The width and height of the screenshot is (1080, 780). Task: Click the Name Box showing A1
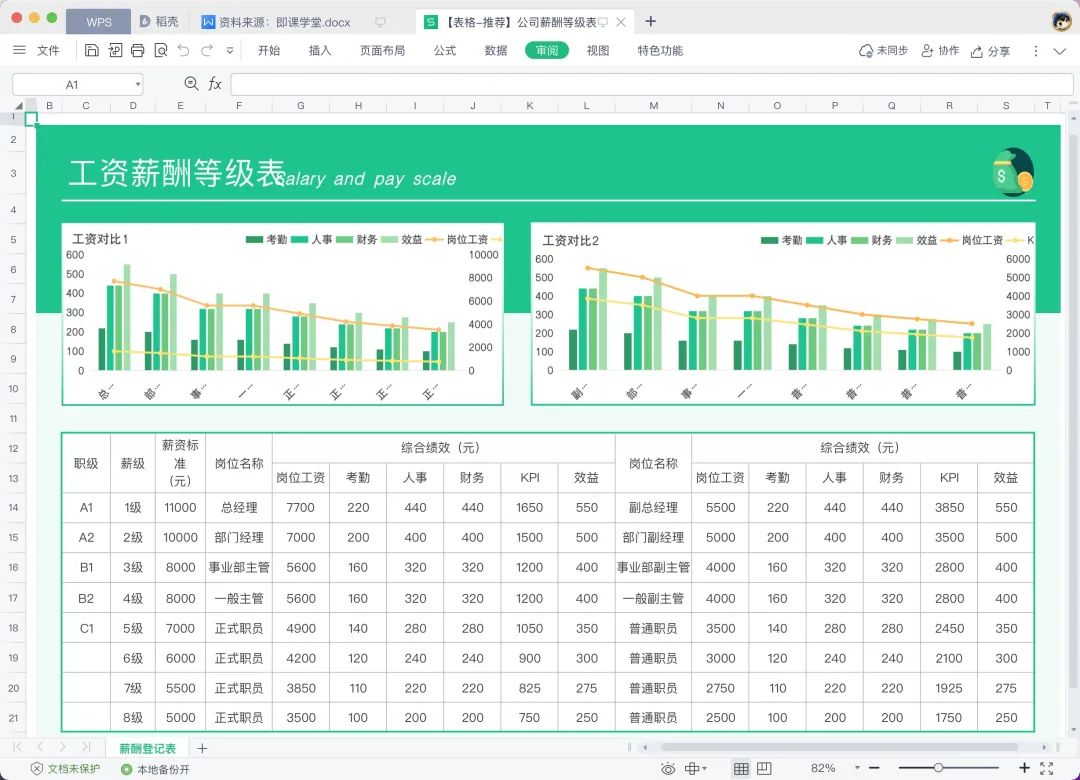coord(72,84)
